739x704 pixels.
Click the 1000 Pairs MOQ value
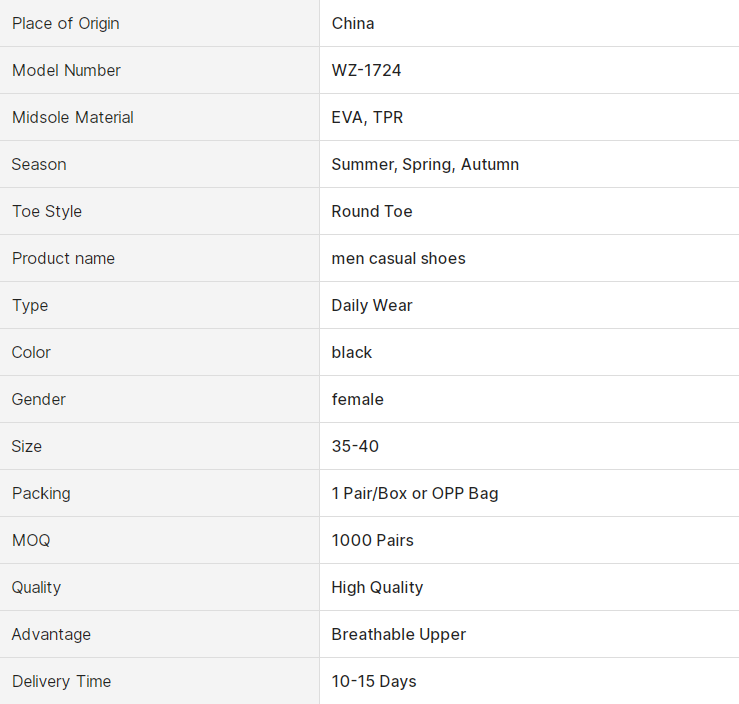pos(372,540)
